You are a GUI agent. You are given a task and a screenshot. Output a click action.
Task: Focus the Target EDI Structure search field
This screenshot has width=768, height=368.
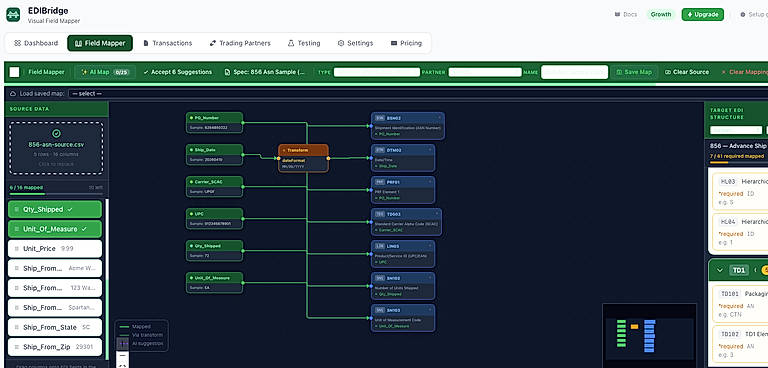[x=736, y=130]
